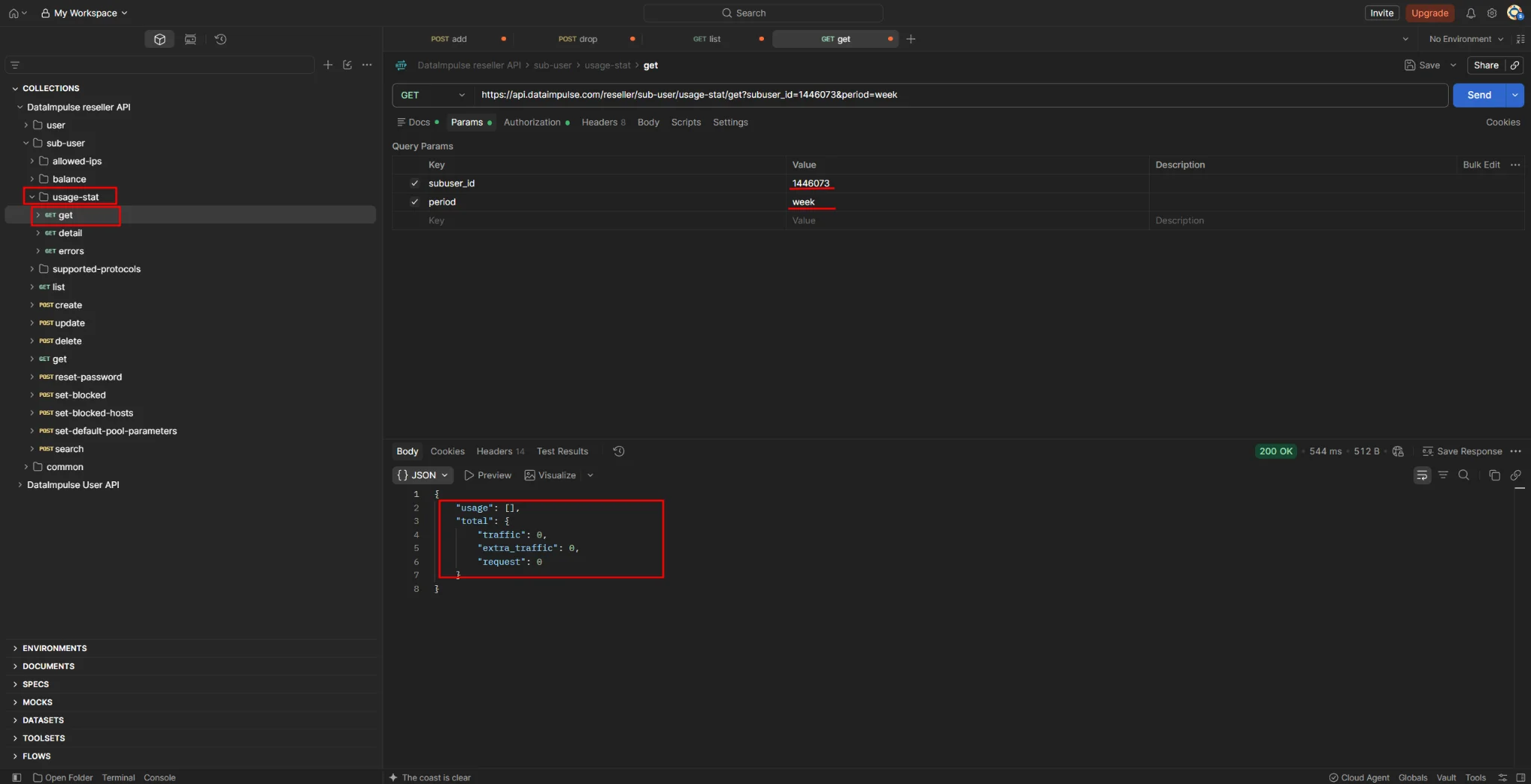Click the Send button
The width and height of the screenshot is (1531, 784).
click(x=1479, y=95)
